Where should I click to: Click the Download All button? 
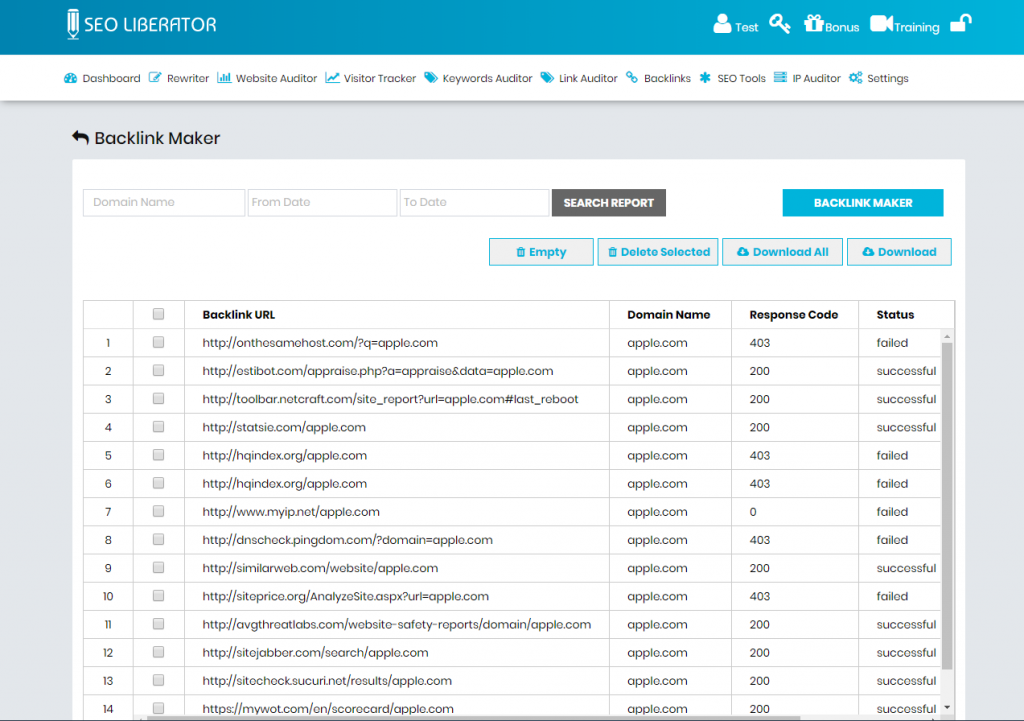[782, 252]
